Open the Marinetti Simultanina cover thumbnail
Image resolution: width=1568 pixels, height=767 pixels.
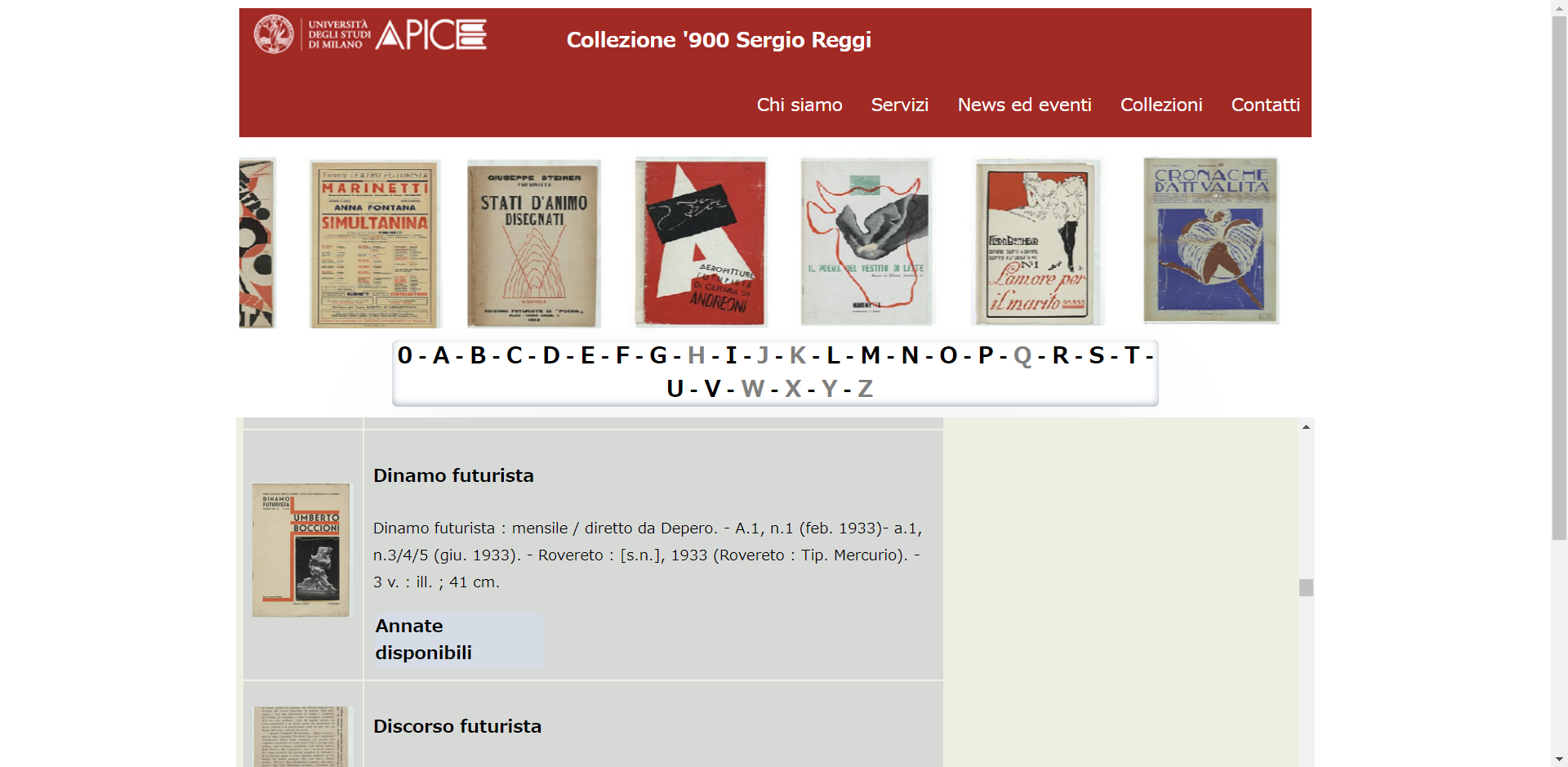pyautogui.click(x=375, y=243)
